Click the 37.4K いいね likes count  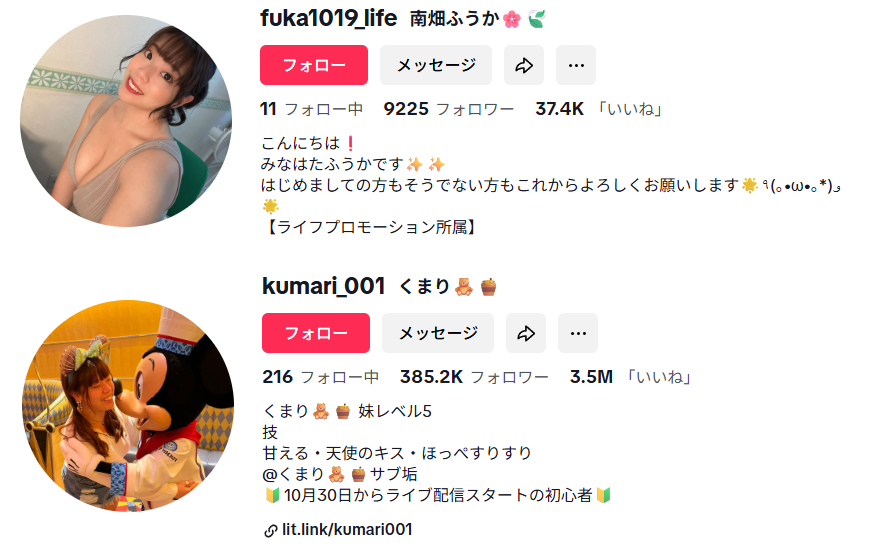[599, 109]
